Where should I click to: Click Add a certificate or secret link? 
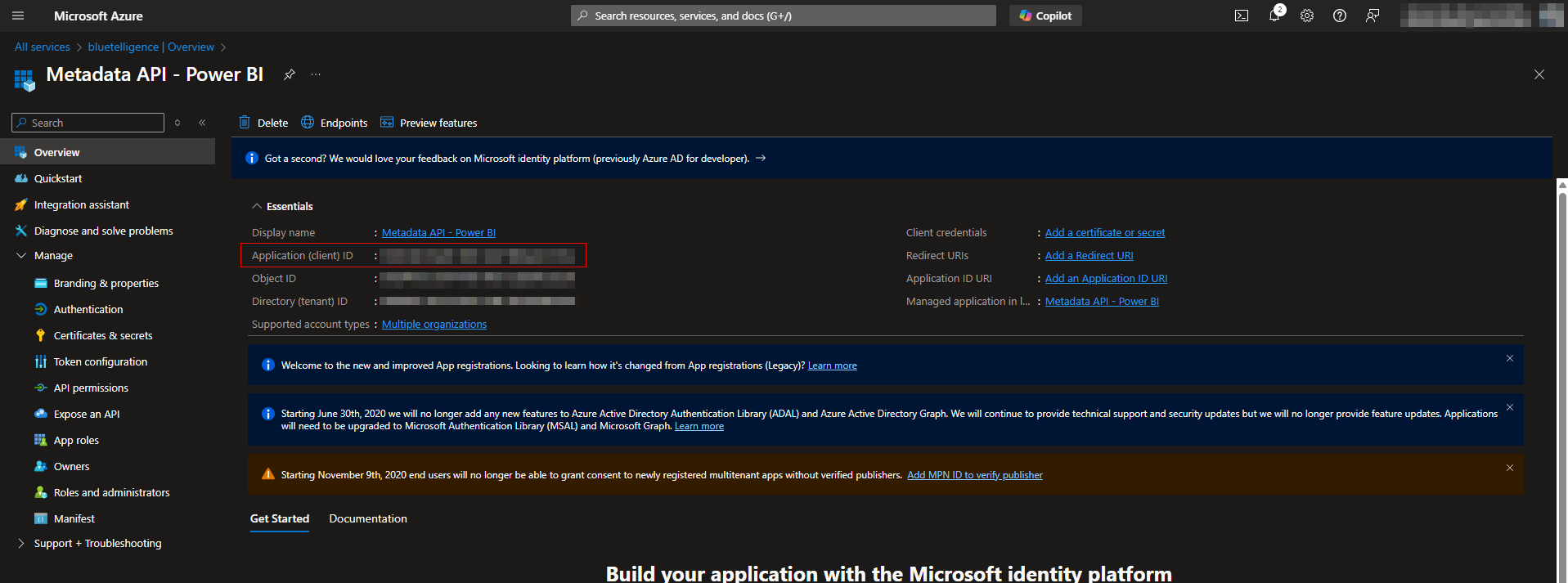coord(1105,233)
